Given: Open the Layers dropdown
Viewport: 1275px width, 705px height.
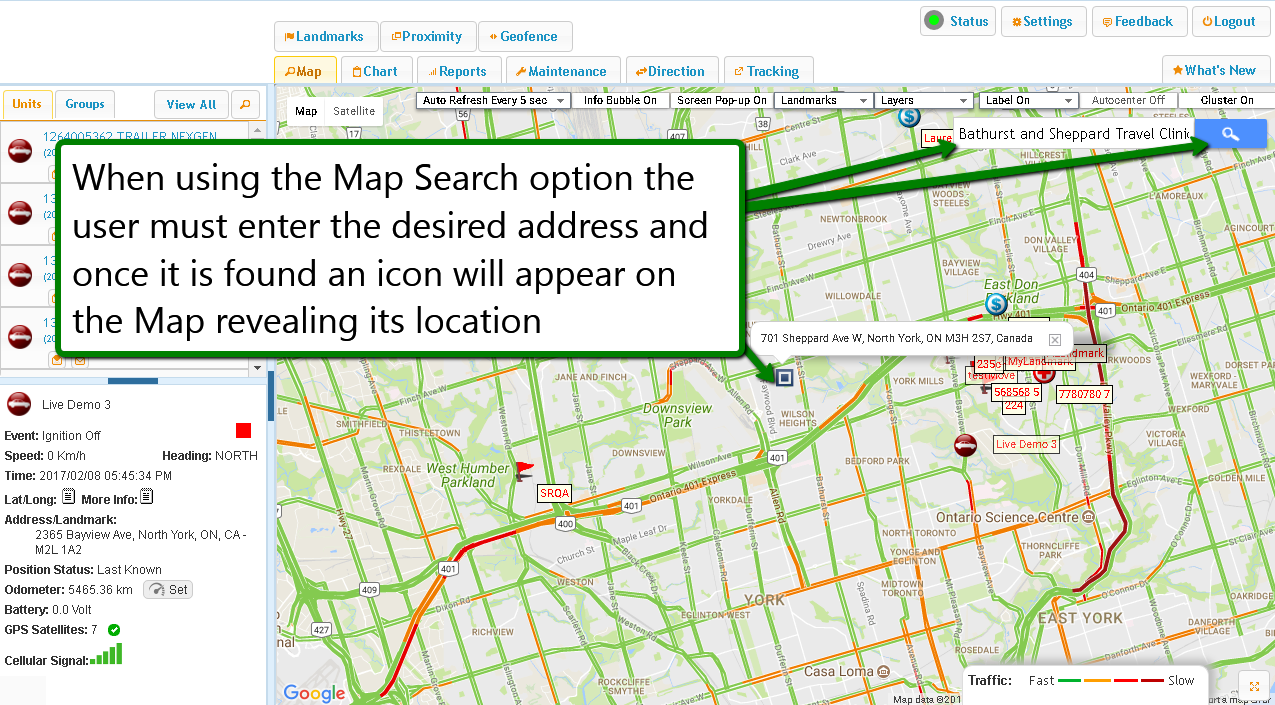Looking at the screenshot, I should pos(923,100).
